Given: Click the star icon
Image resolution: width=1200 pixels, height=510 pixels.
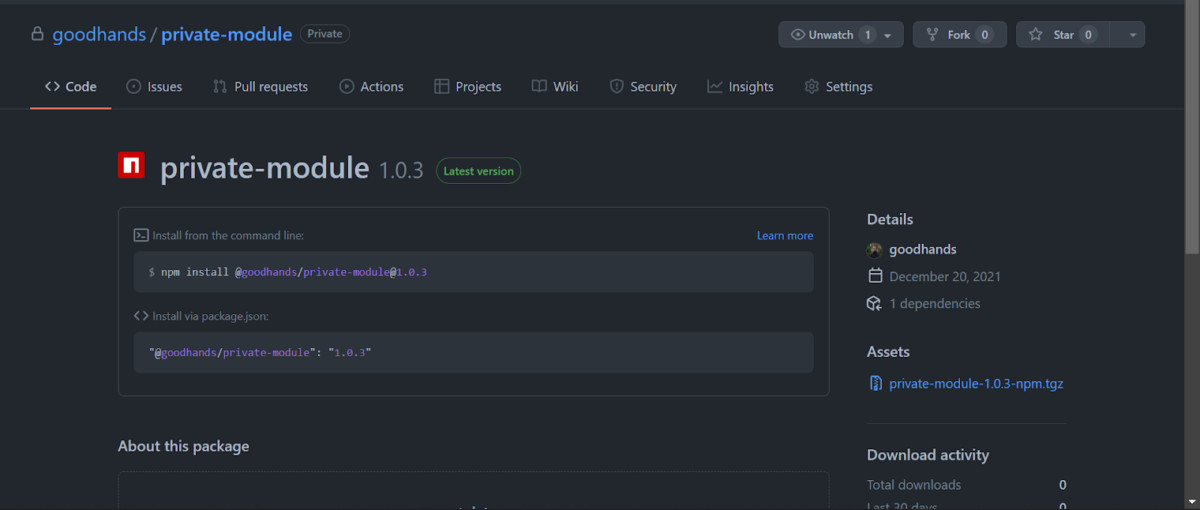Looking at the screenshot, I should tap(1036, 35).
